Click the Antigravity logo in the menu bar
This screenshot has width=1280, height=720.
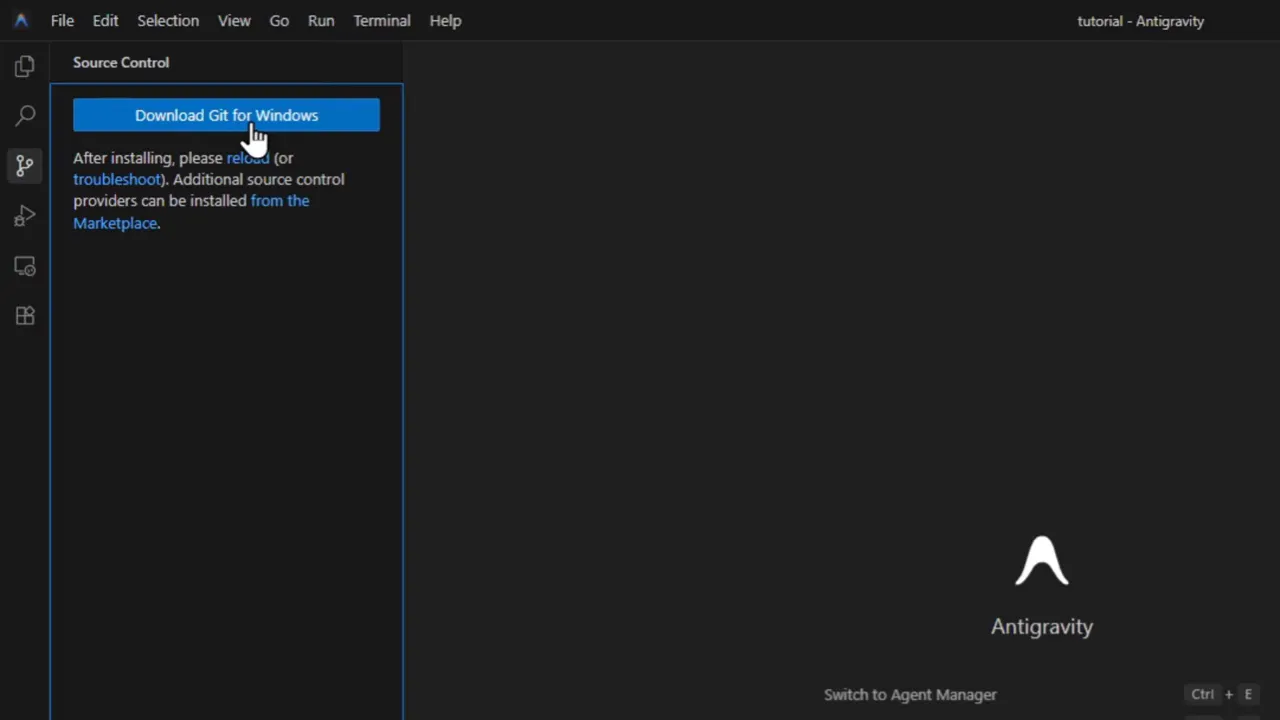pos(21,20)
